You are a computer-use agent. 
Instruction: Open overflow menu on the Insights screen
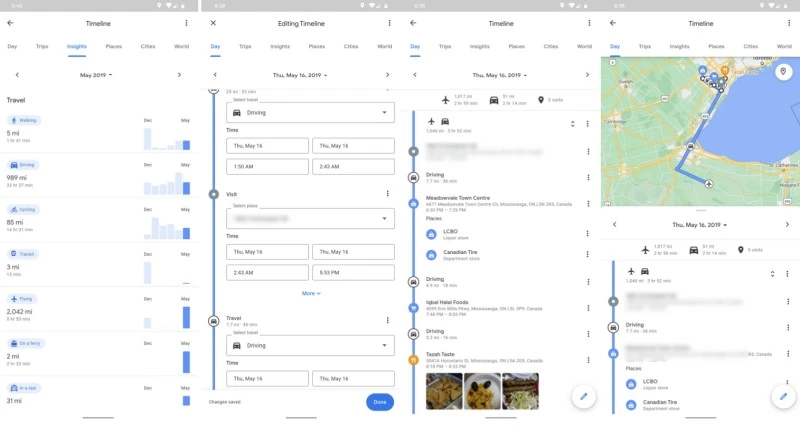click(186, 23)
